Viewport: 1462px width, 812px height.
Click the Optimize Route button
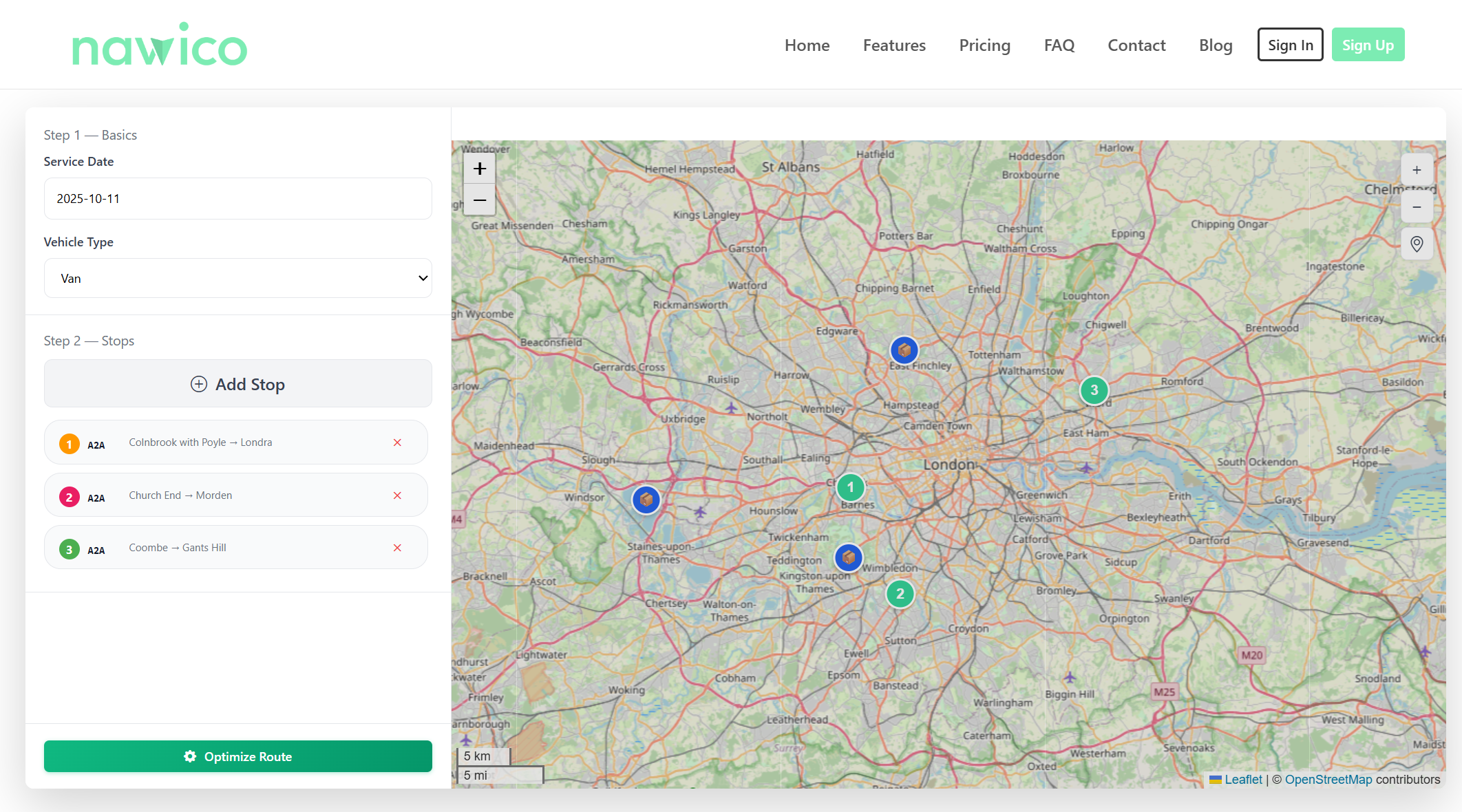[x=238, y=756]
